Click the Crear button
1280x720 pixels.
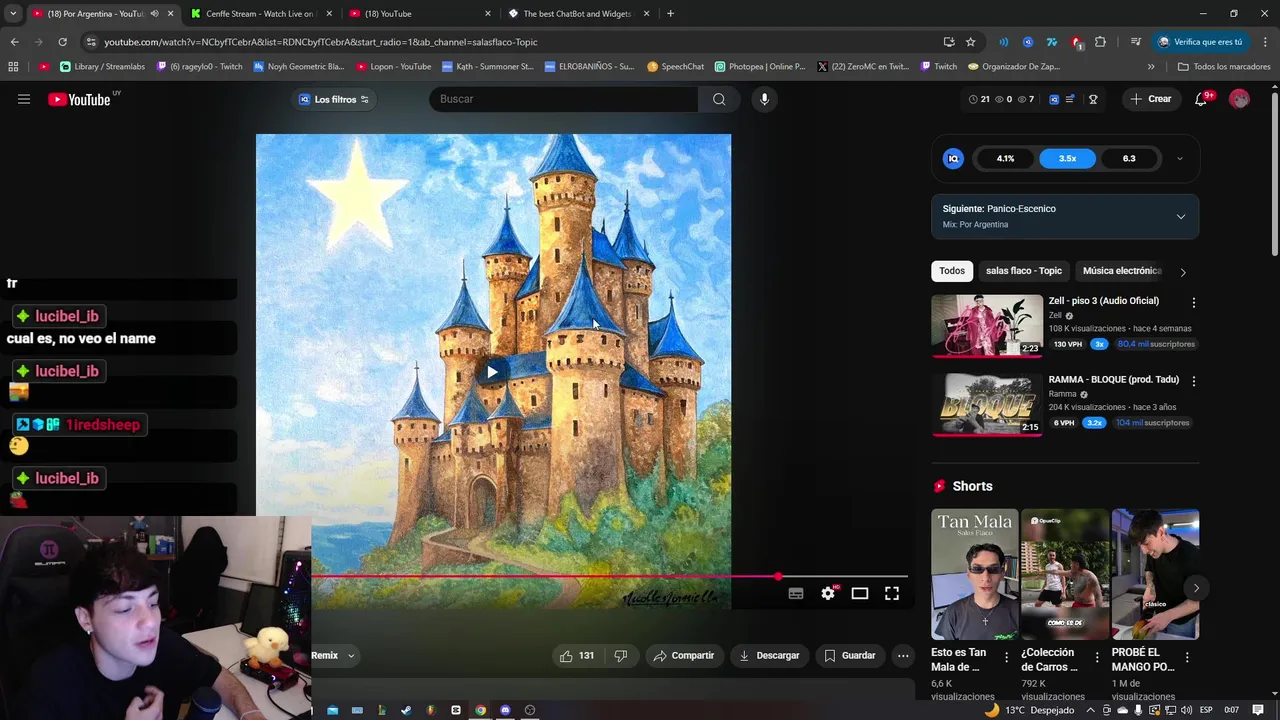[x=1150, y=99]
